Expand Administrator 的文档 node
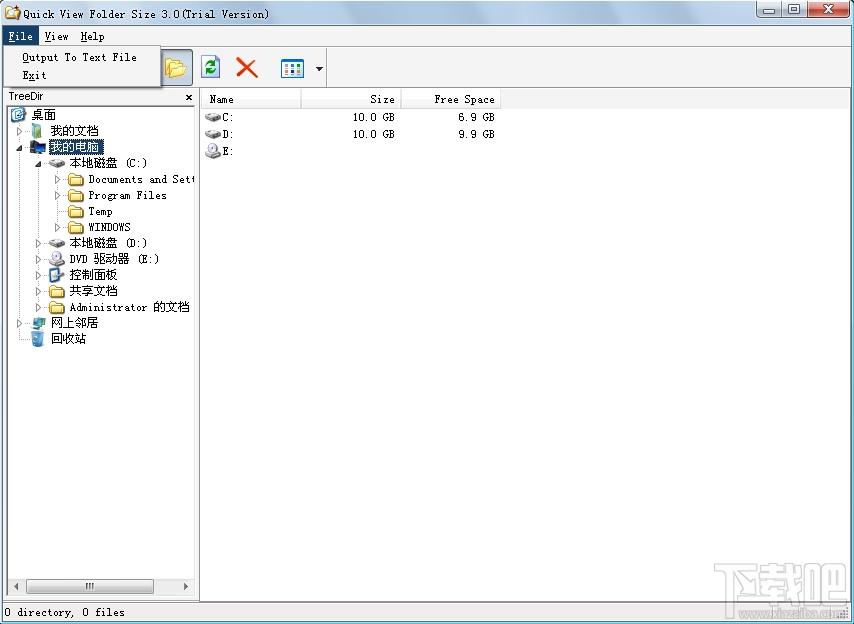The width and height of the screenshot is (854, 624). pyautogui.click(x=38, y=308)
